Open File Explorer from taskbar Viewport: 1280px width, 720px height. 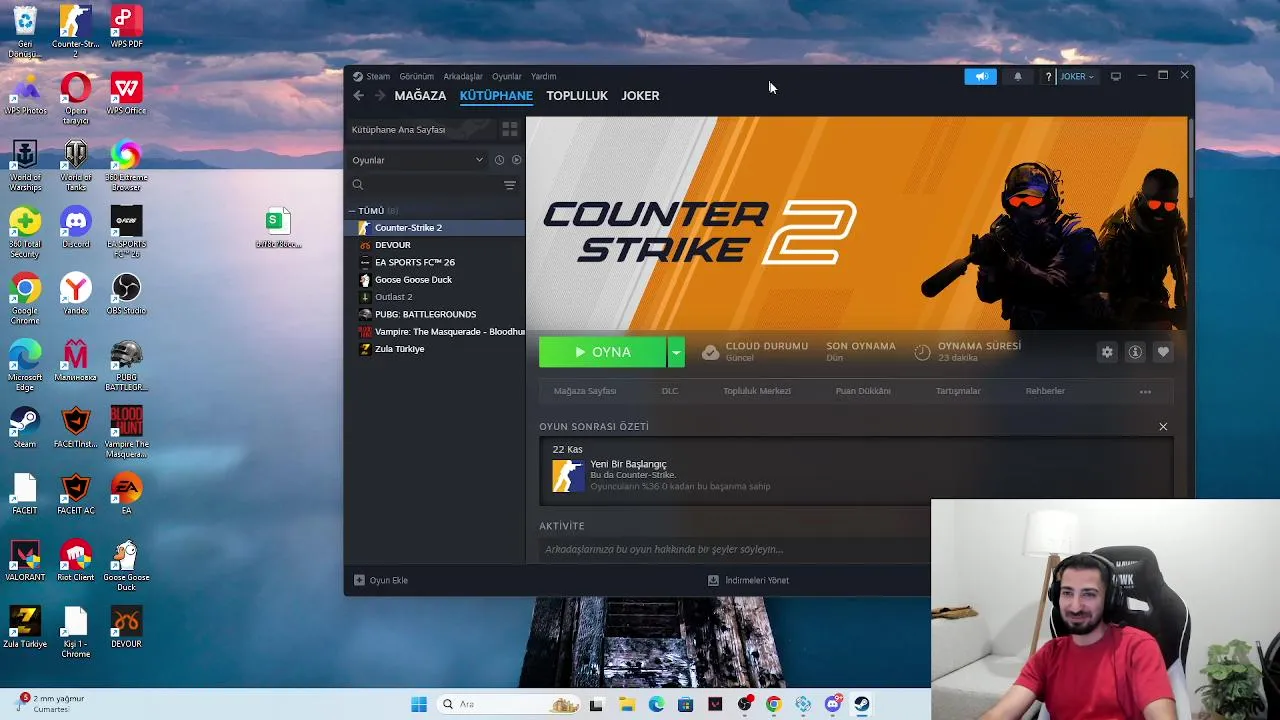tap(627, 704)
